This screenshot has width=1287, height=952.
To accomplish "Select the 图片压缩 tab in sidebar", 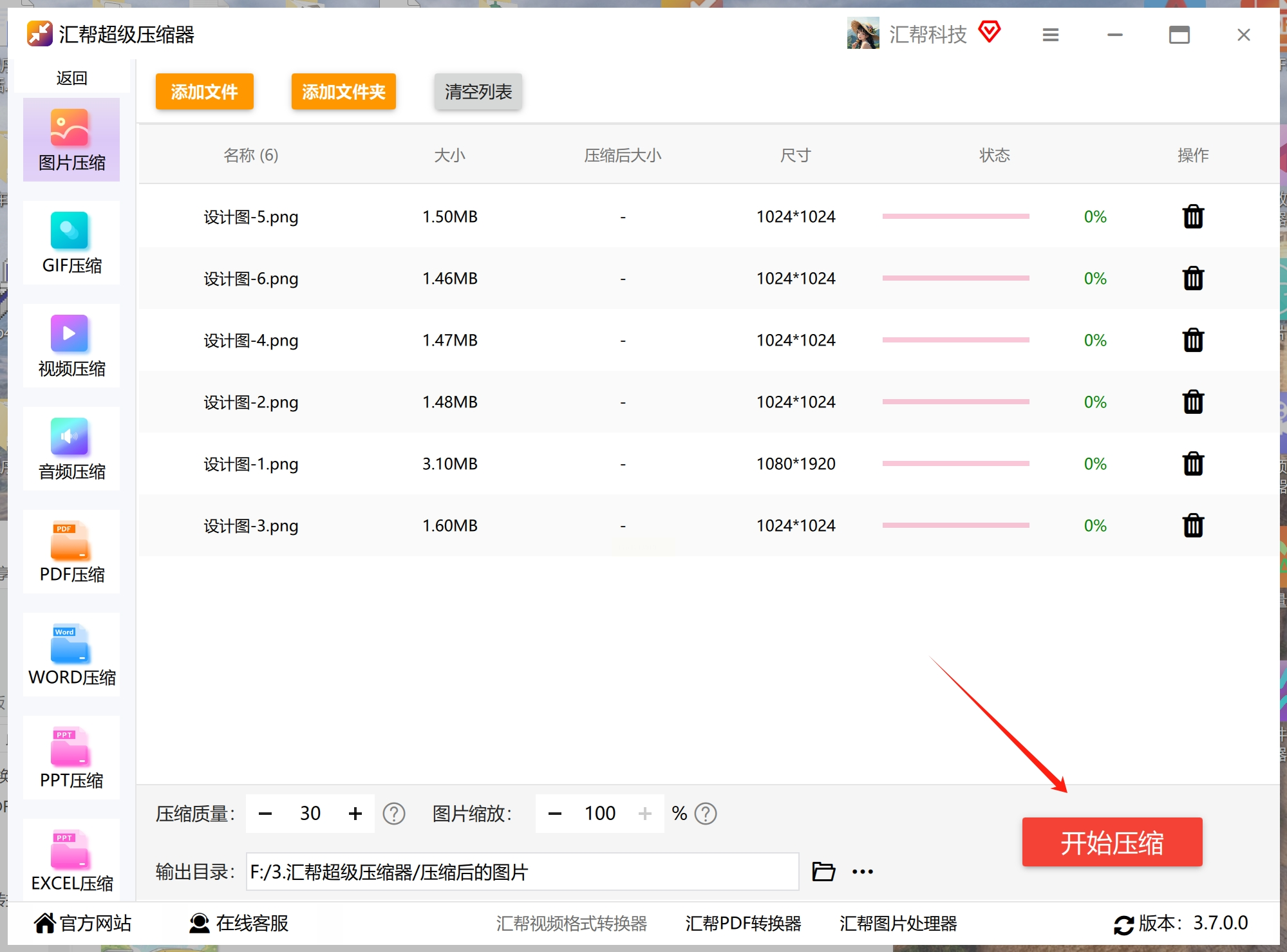I will tap(71, 140).
